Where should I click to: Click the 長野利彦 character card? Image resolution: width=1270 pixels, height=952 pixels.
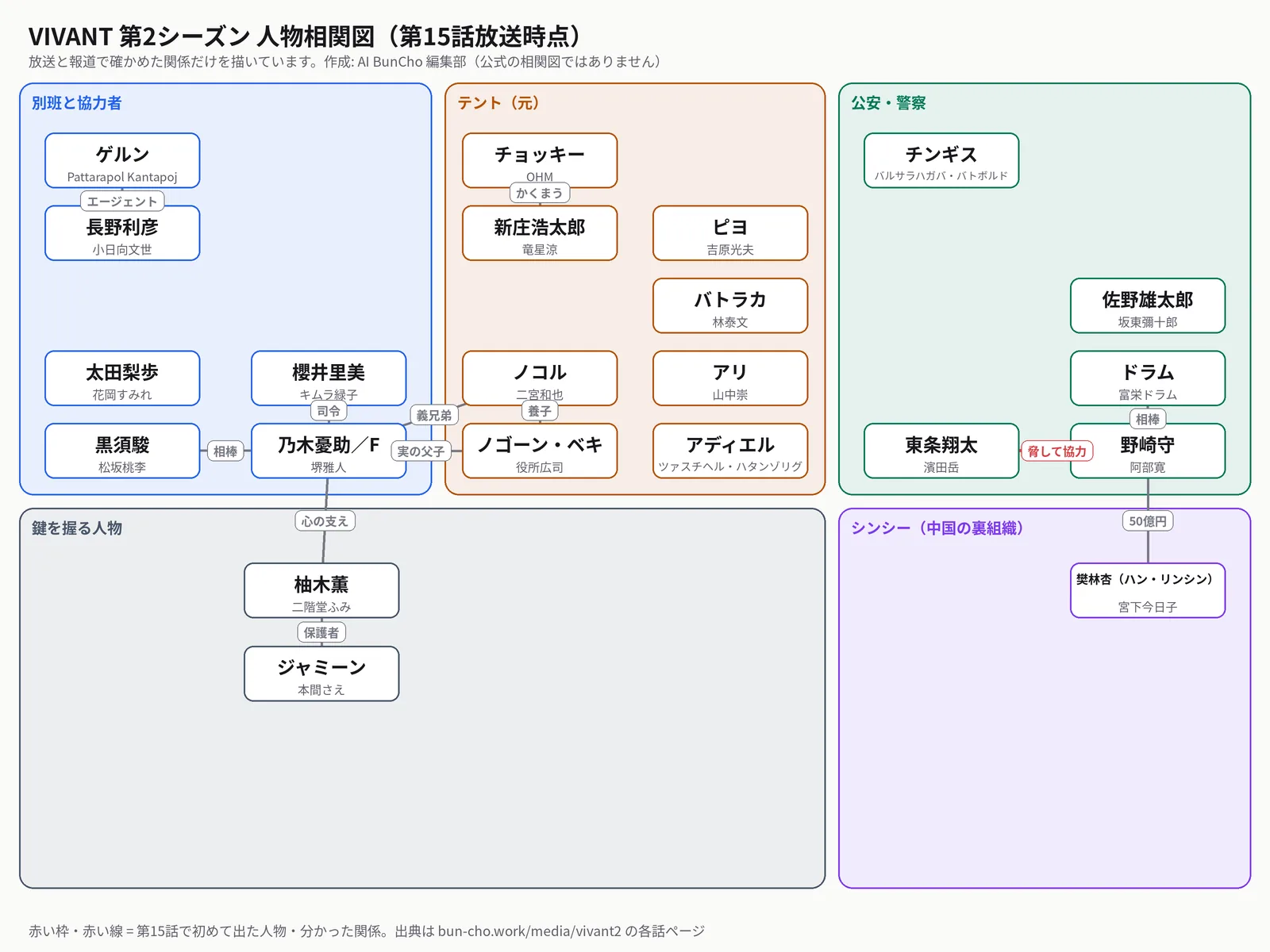(122, 233)
